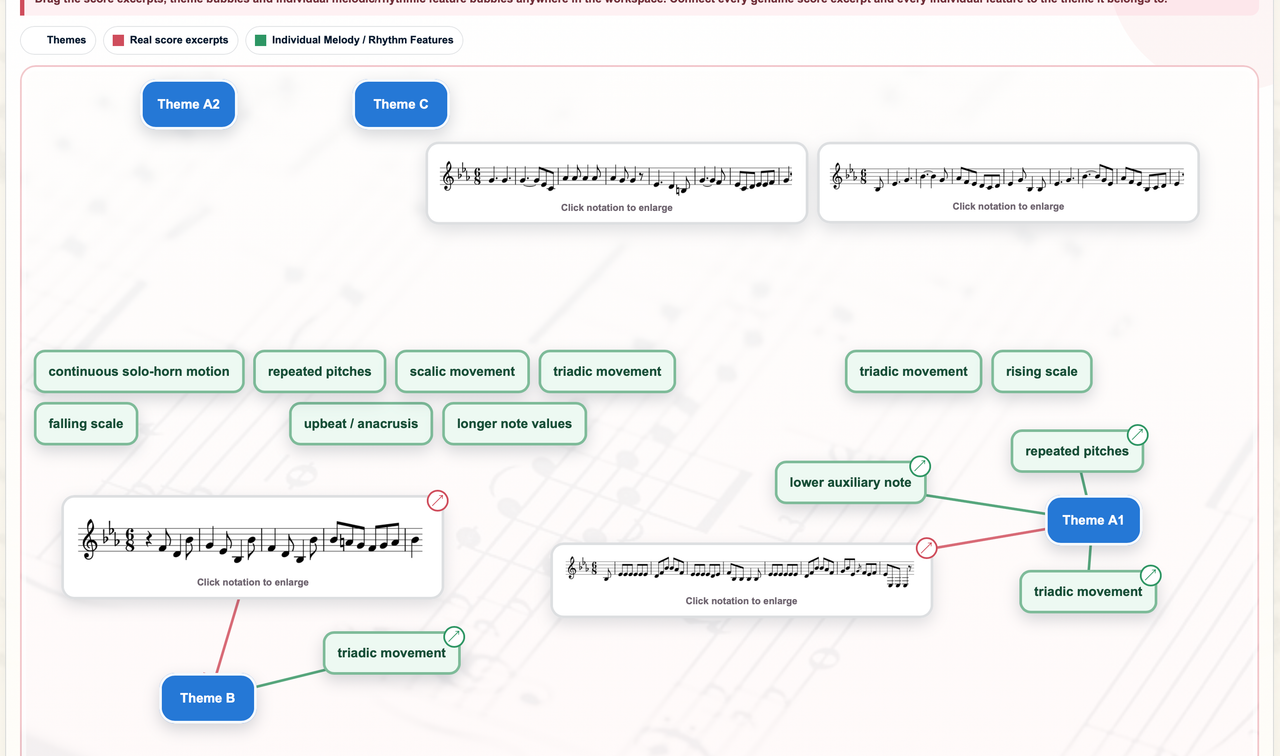Click enlarge caption under Theme B's excerpt

point(253,582)
